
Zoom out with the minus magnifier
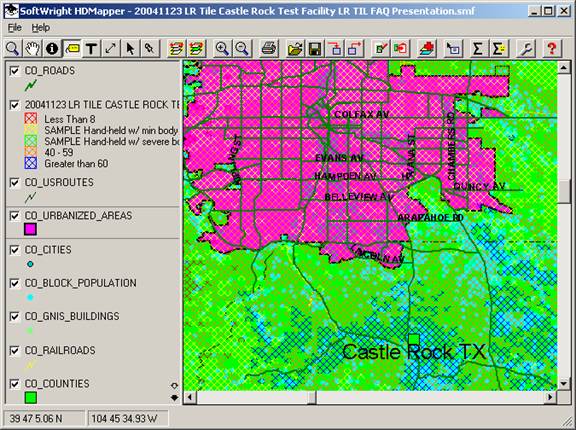click(x=242, y=48)
